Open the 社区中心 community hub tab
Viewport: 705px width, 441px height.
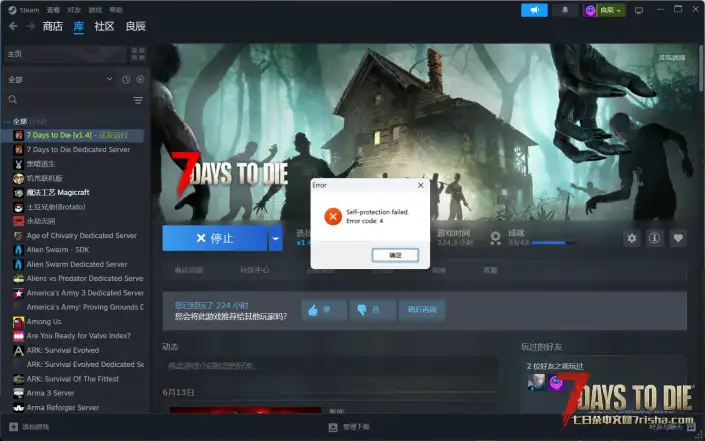click(x=255, y=270)
